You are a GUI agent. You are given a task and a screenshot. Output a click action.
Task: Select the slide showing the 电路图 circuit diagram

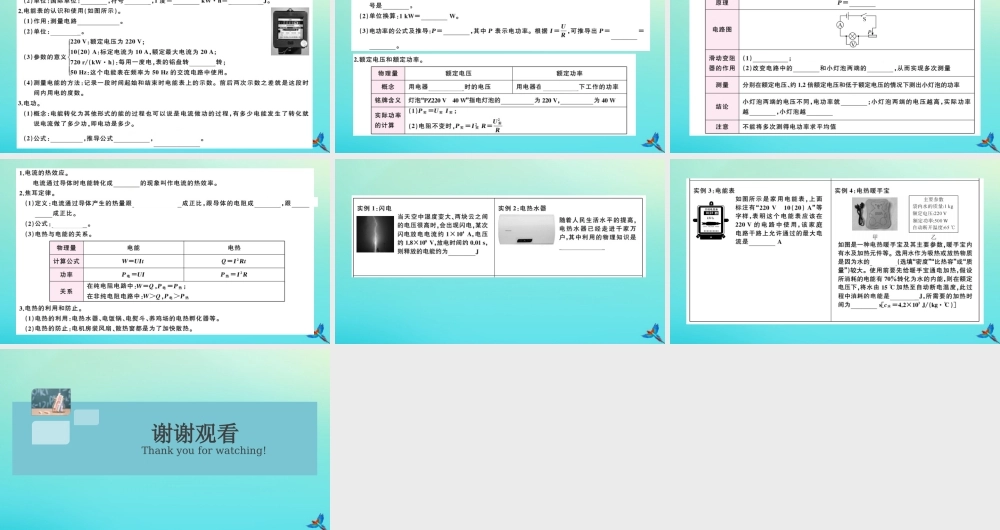point(835,76)
